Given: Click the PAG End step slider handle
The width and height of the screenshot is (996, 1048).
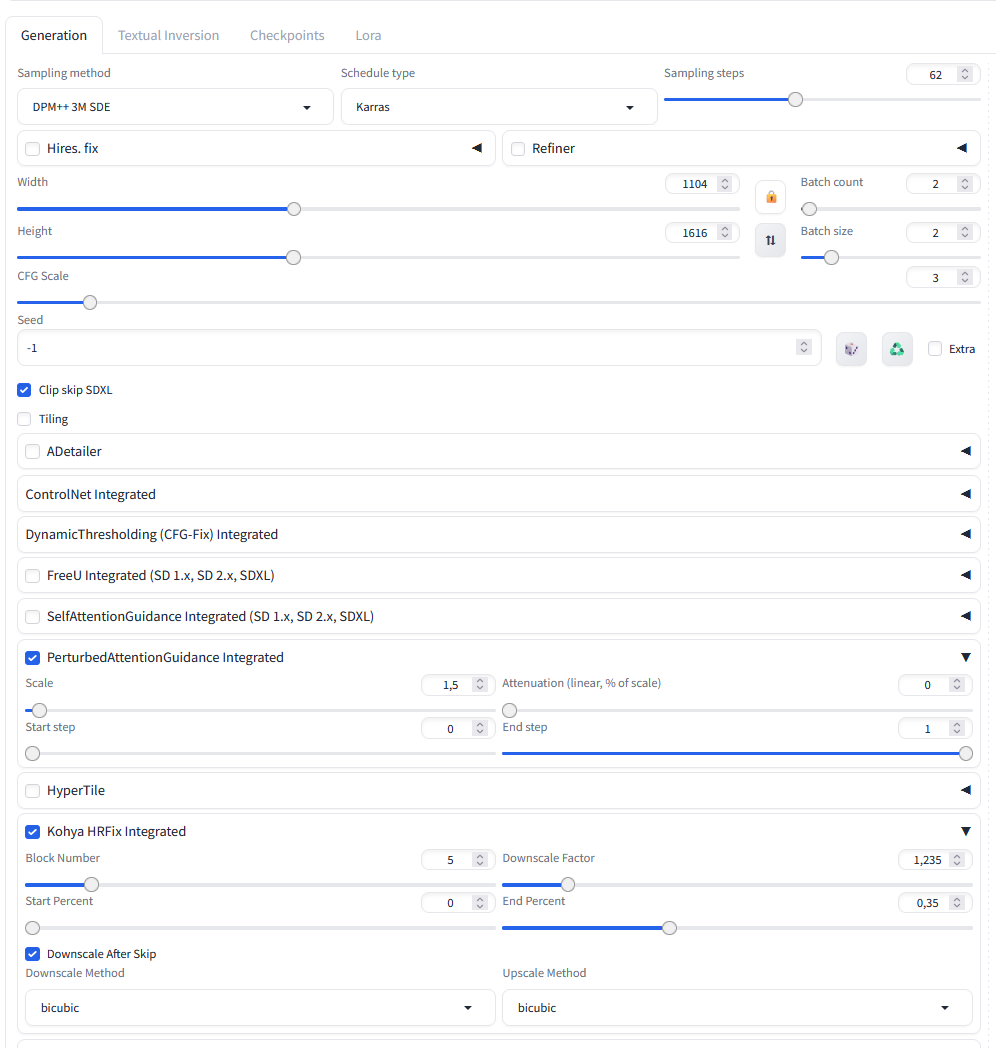Looking at the screenshot, I should click(966, 754).
